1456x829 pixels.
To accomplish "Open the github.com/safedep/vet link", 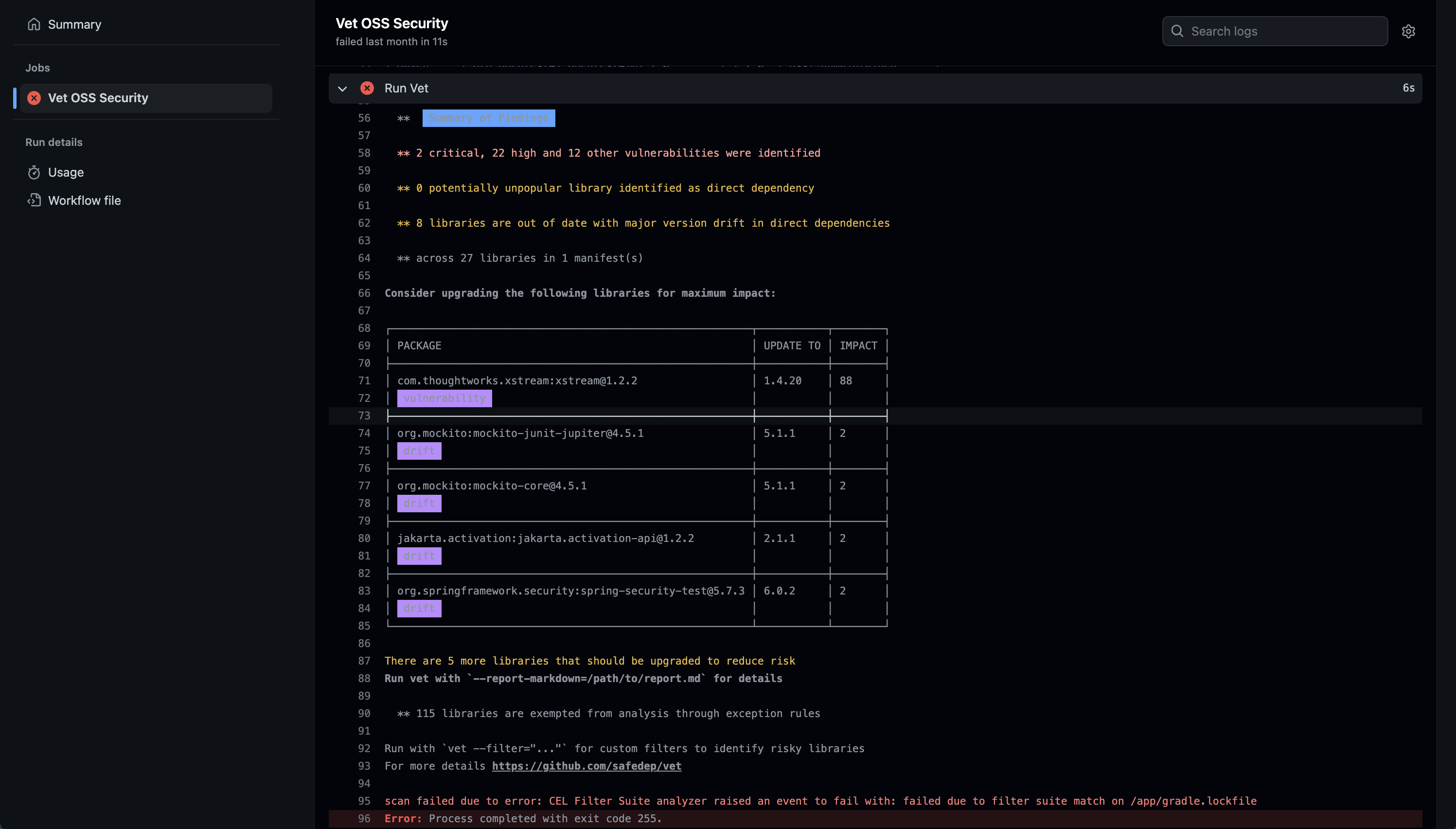I will [586, 766].
